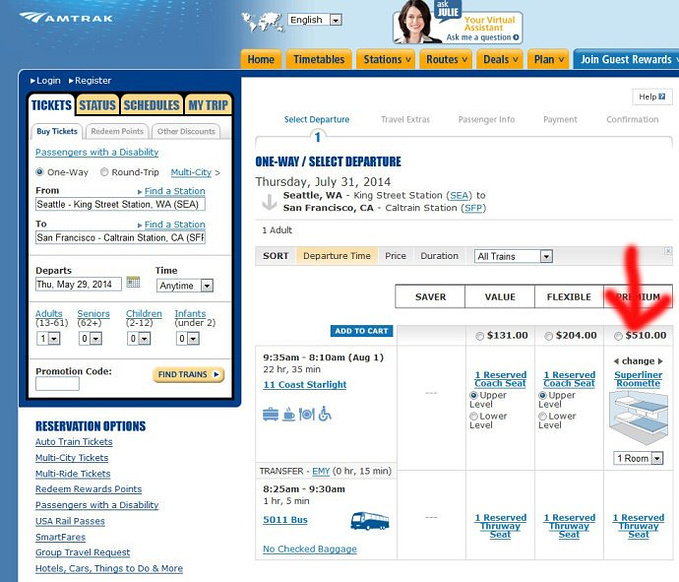
Task: Expand the Deals menu
Action: click(x=500, y=59)
